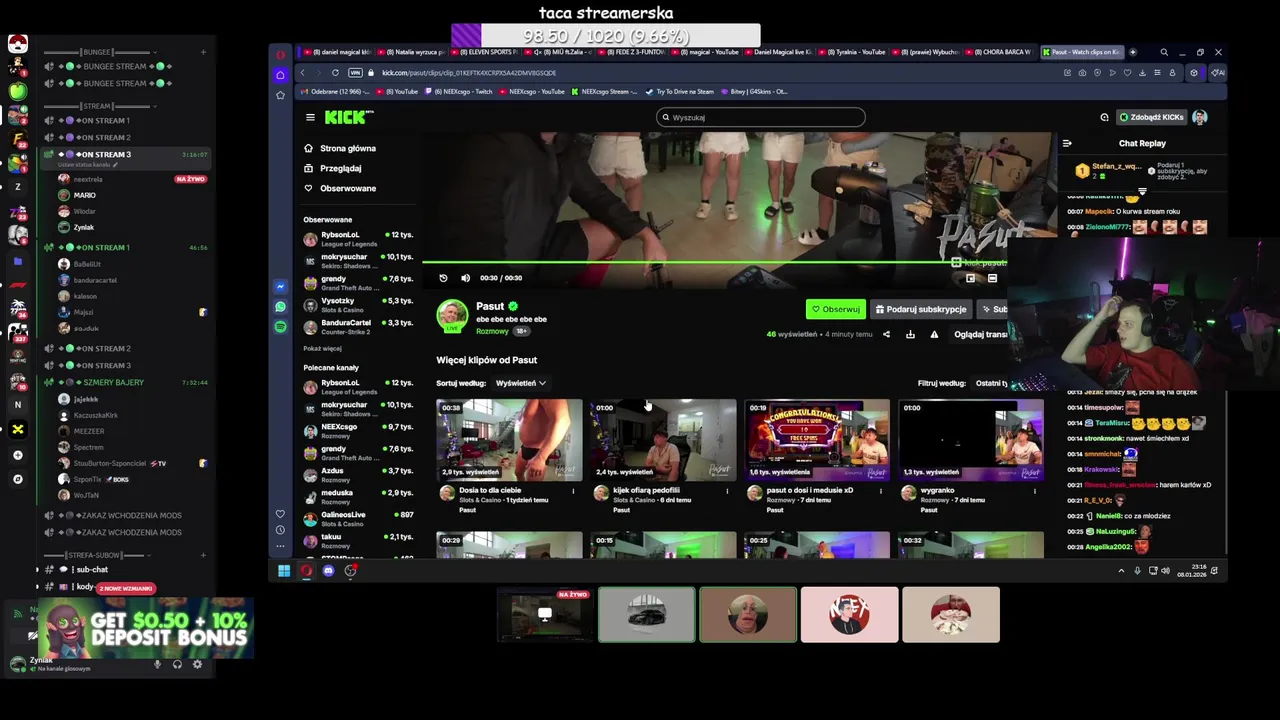Switch to the ELEVEN SPORTS browser tab
The height and width of the screenshot is (720, 1280).
pos(484,52)
